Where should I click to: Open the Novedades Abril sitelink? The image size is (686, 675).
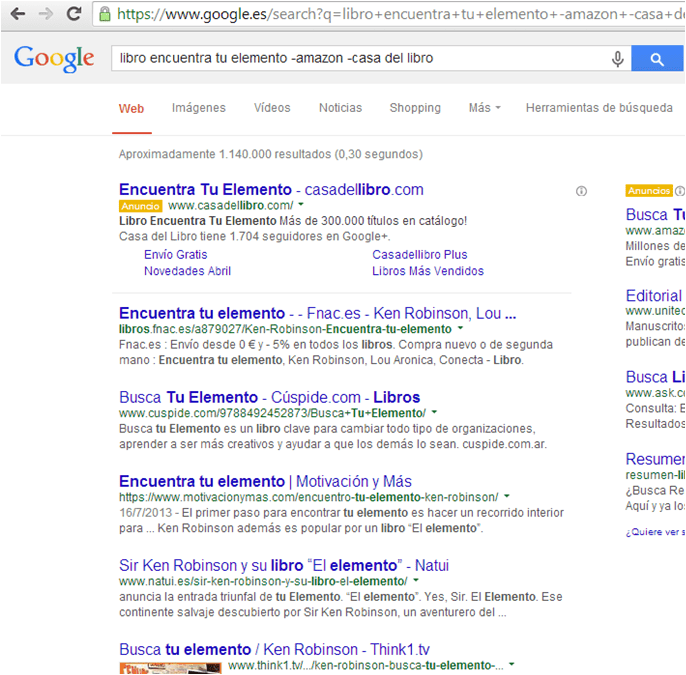point(187,271)
